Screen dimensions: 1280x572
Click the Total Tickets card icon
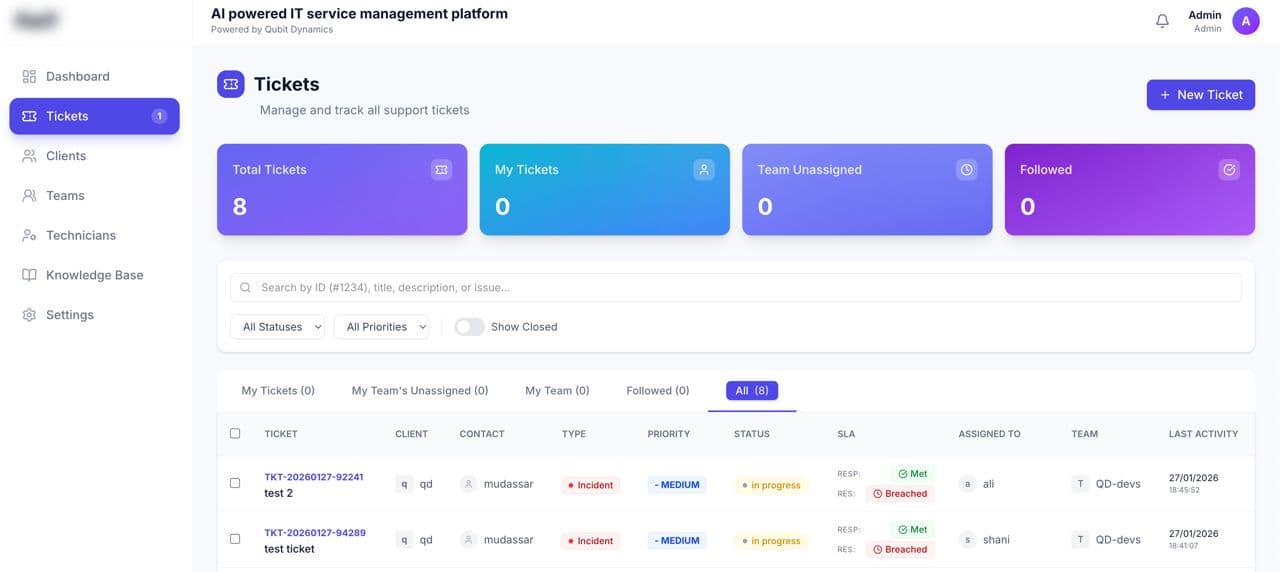point(441,170)
